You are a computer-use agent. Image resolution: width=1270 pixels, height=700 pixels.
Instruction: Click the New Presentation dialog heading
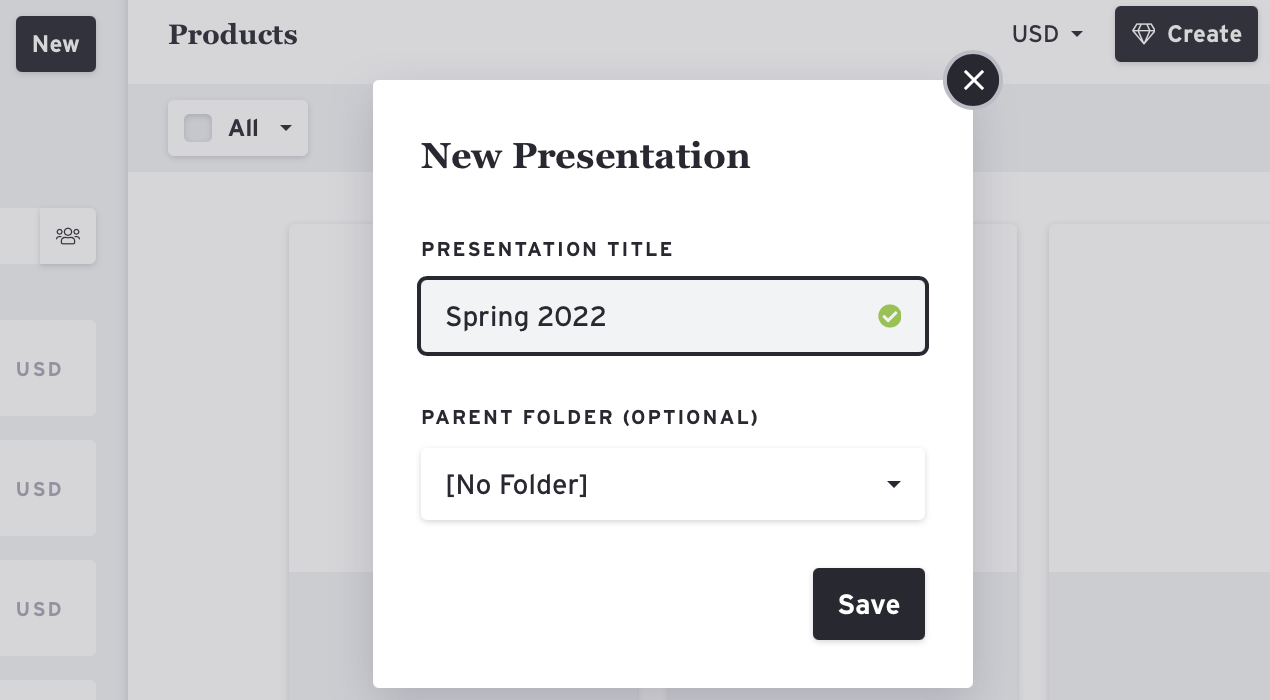point(585,156)
